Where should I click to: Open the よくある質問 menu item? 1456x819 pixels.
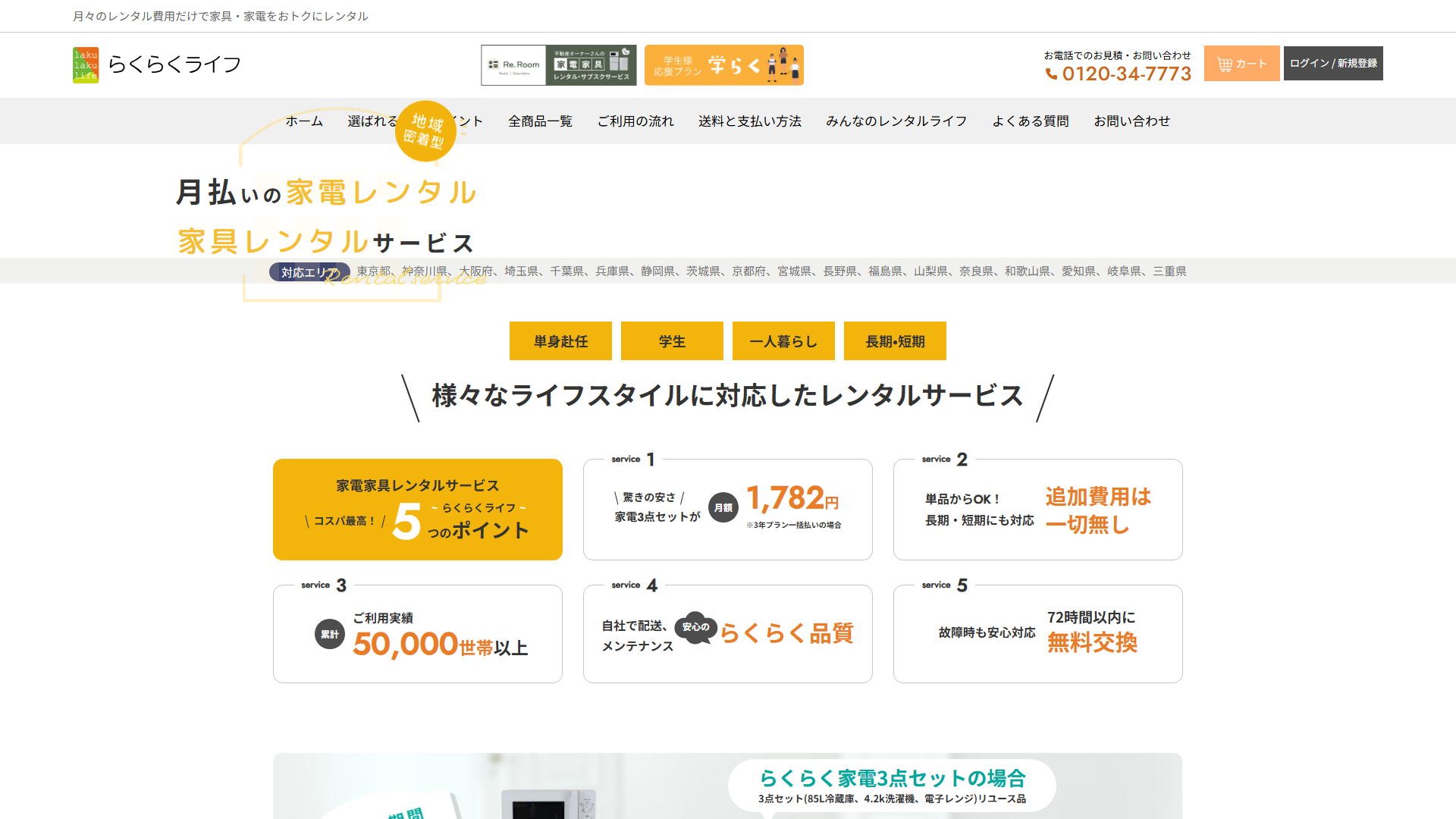click(1031, 121)
